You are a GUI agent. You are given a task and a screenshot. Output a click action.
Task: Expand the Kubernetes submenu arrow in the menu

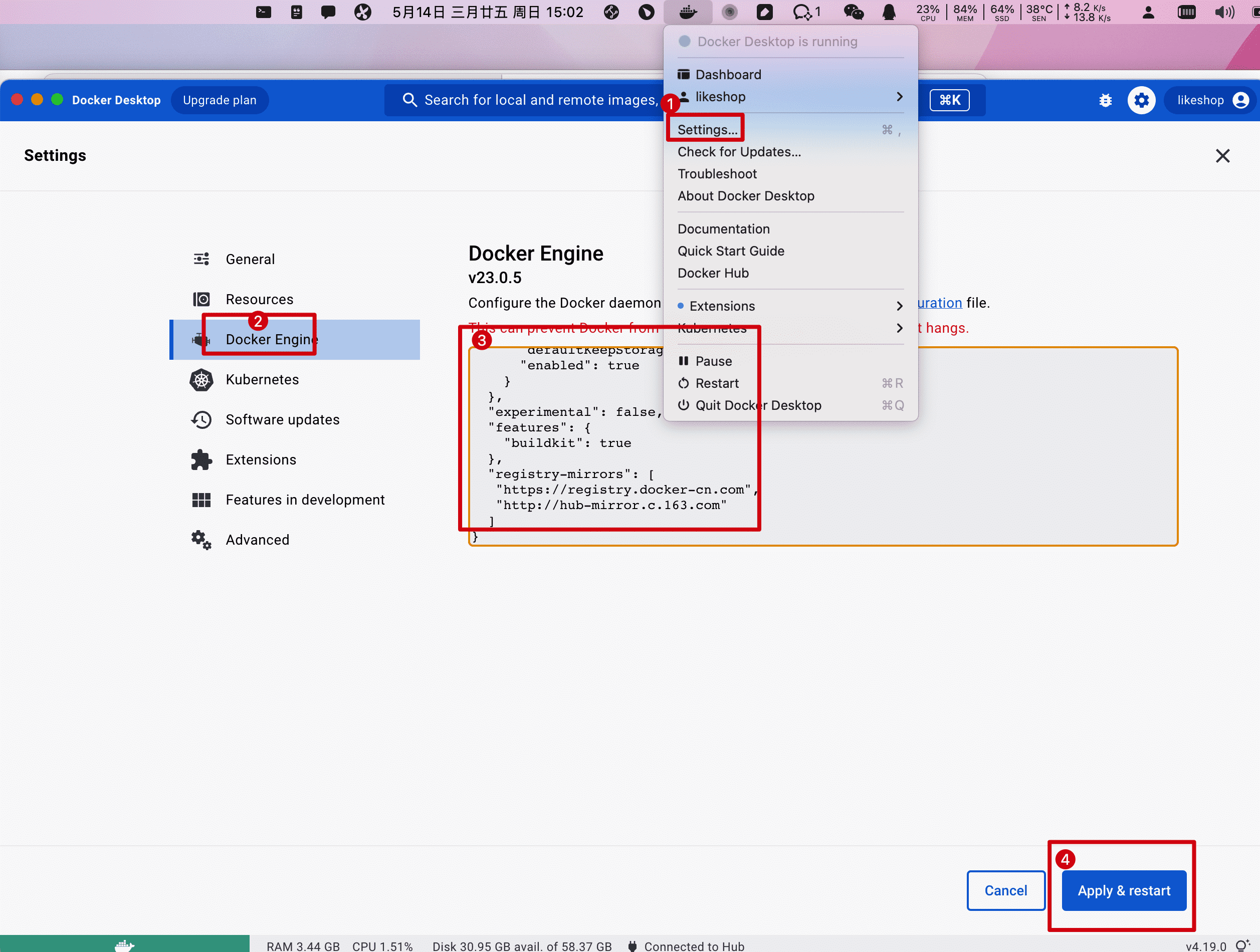900,328
